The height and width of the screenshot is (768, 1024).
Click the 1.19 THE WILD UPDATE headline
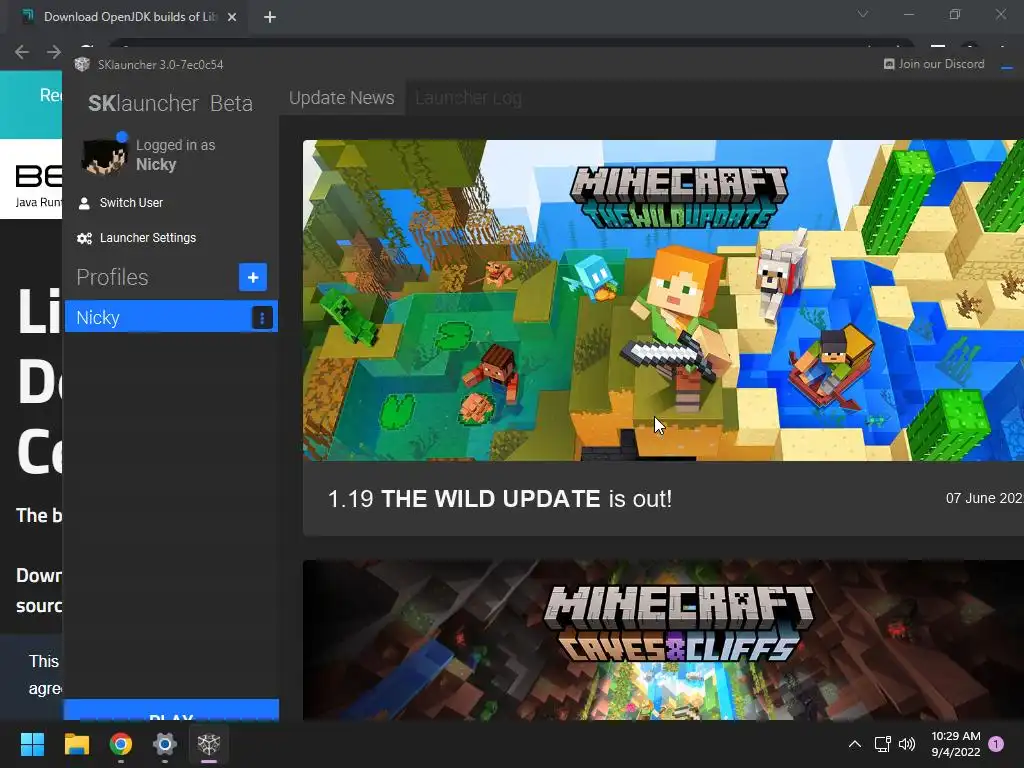(500, 499)
